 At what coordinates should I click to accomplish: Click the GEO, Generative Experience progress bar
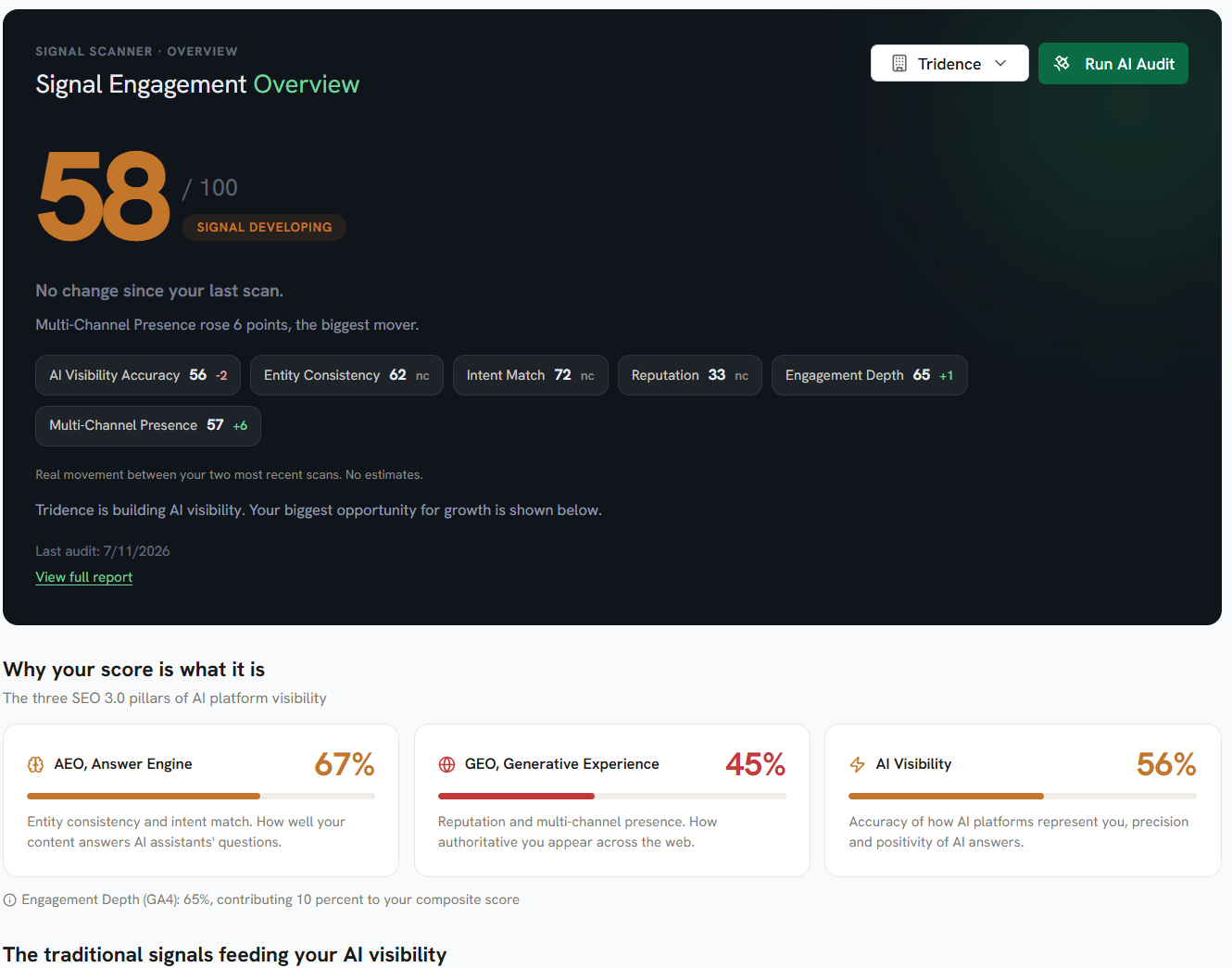[612, 796]
